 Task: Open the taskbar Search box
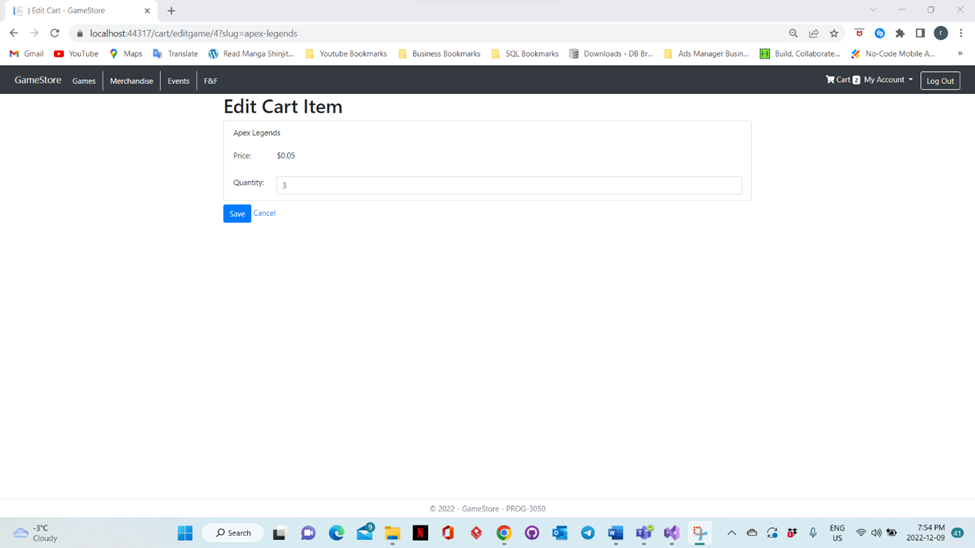(x=233, y=533)
